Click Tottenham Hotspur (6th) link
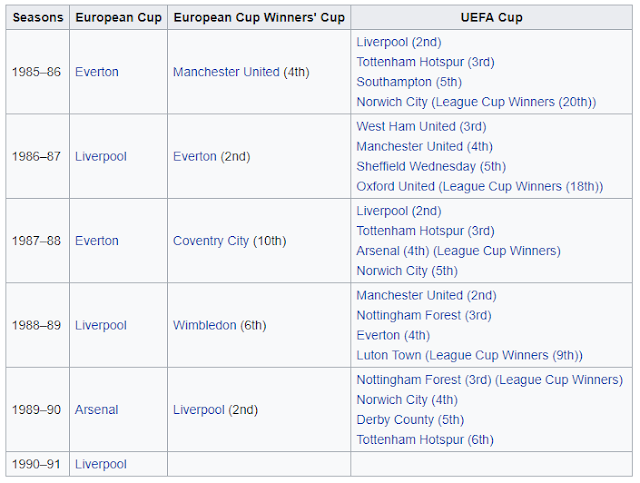Viewport: 640px width, 483px height. click(x=425, y=440)
